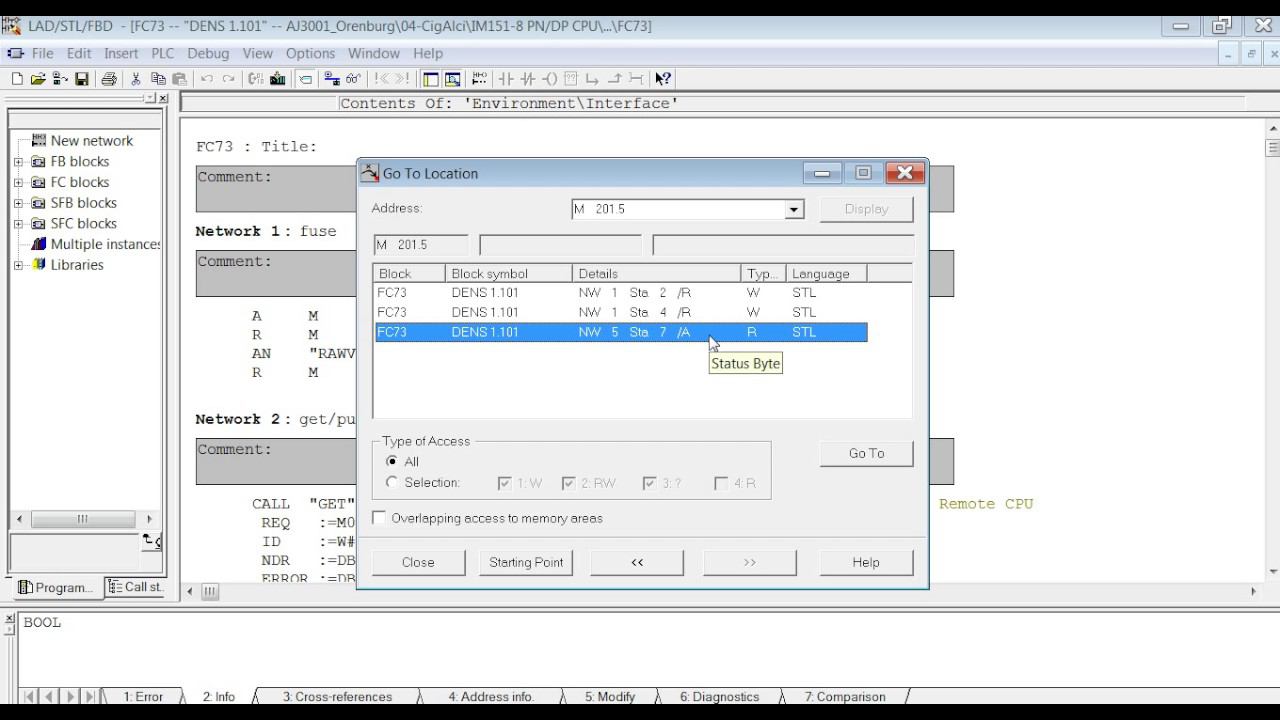
Task: Click the Download to PLC icon
Action: 277,79
